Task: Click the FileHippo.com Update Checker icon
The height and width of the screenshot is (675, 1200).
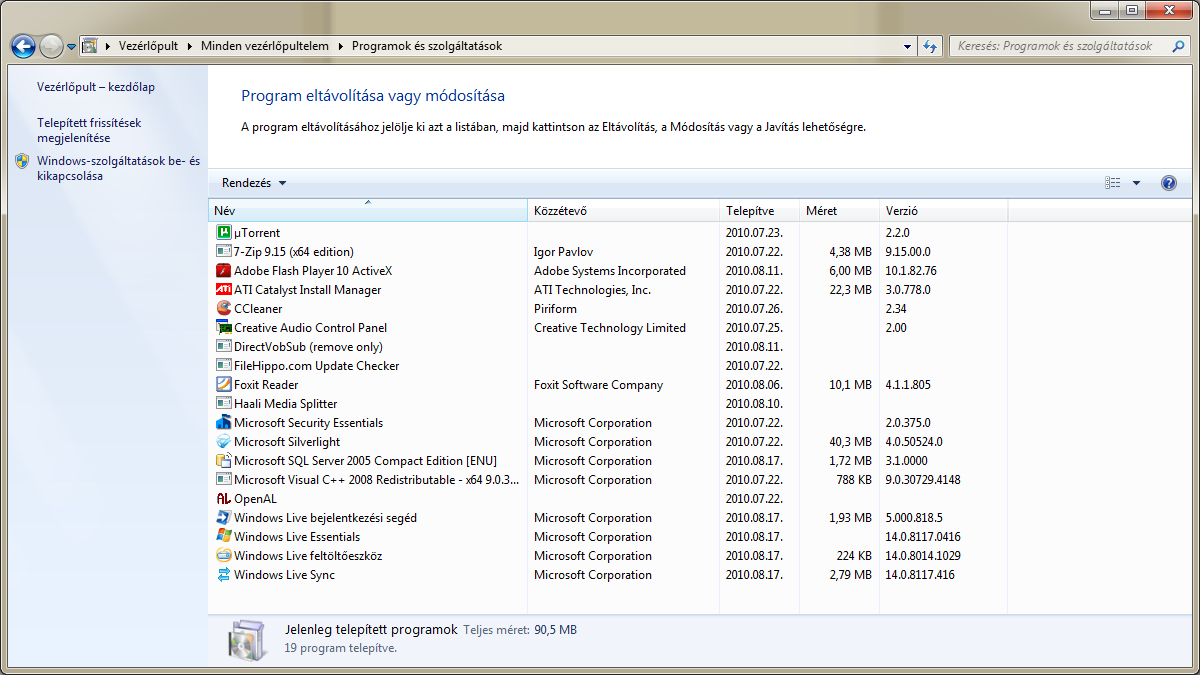Action: point(224,366)
